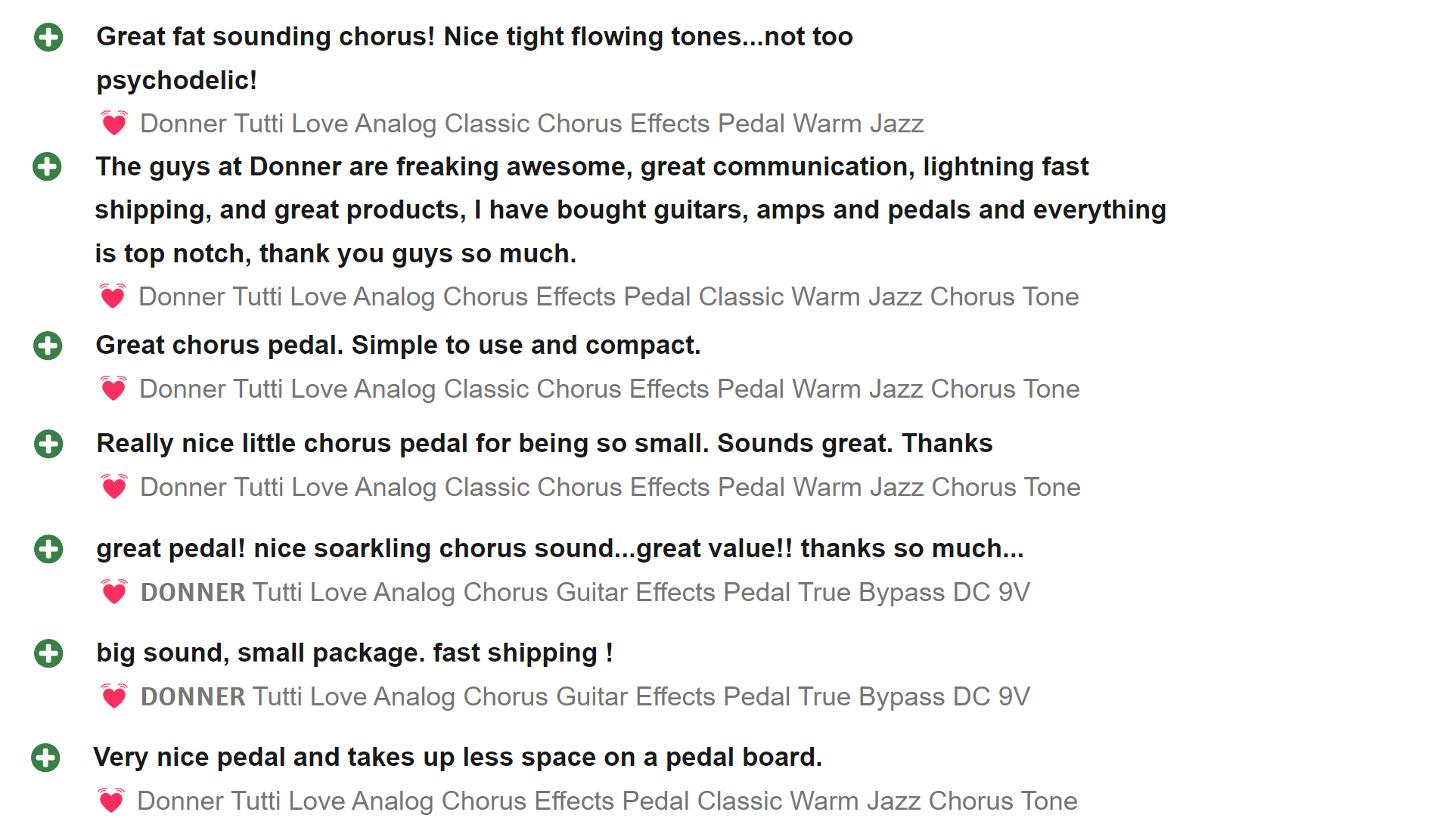
Task: Open product link under "is top notch" review
Action: coord(608,296)
